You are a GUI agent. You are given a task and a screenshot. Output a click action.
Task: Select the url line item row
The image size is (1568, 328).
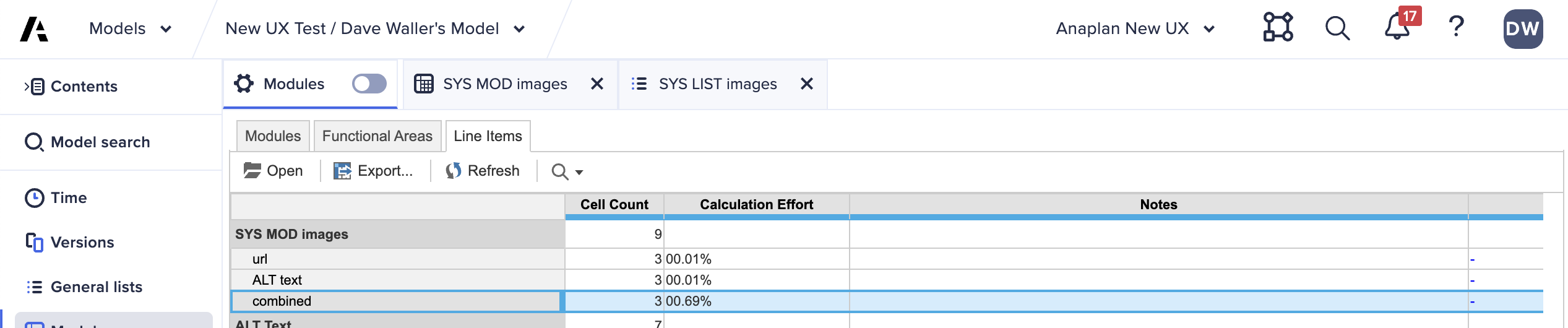(x=398, y=259)
